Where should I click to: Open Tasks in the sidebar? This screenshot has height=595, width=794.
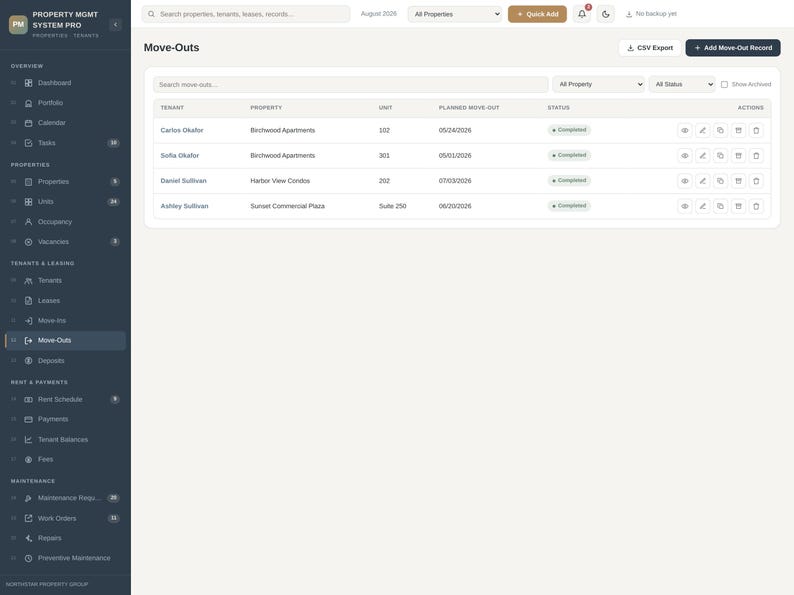tap(65, 143)
